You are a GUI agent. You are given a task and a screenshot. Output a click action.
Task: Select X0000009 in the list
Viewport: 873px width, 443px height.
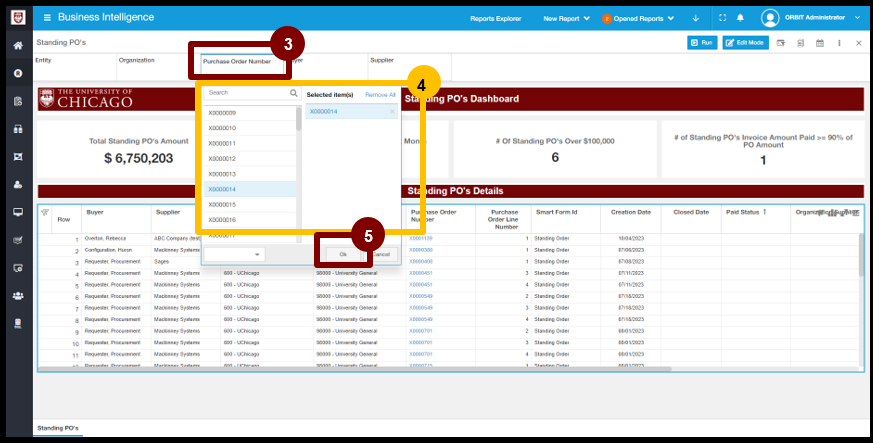pos(249,113)
